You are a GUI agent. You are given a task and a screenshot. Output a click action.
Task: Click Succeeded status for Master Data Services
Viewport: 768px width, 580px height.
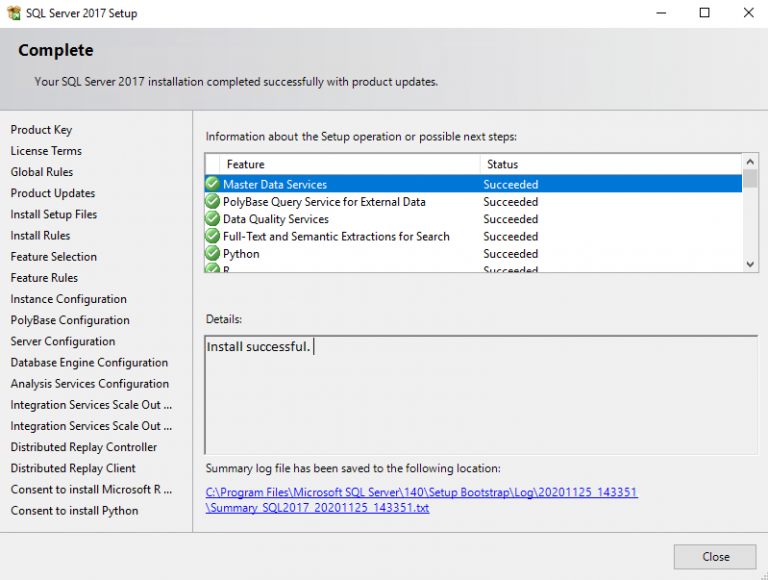pyautogui.click(x=510, y=185)
